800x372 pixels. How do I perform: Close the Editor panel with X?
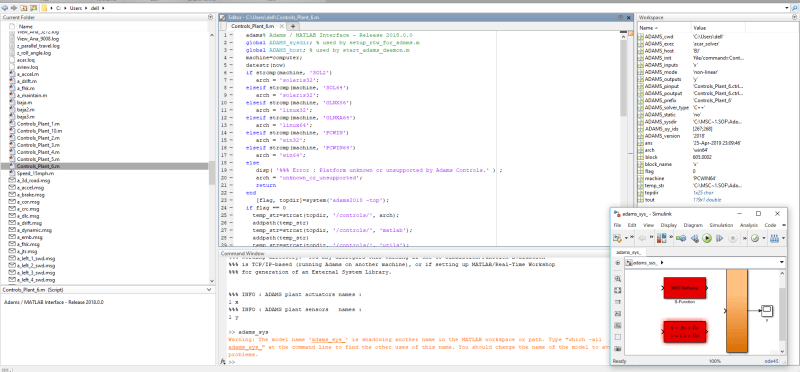tap(630, 17)
